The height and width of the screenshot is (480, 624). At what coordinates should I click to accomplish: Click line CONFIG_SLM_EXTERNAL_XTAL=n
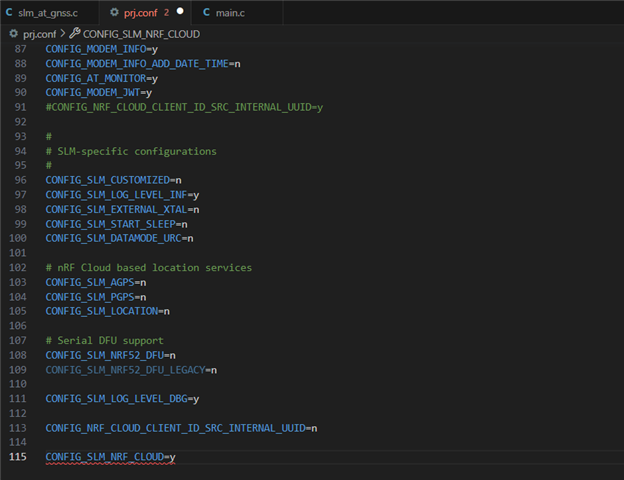[x=122, y=209]
